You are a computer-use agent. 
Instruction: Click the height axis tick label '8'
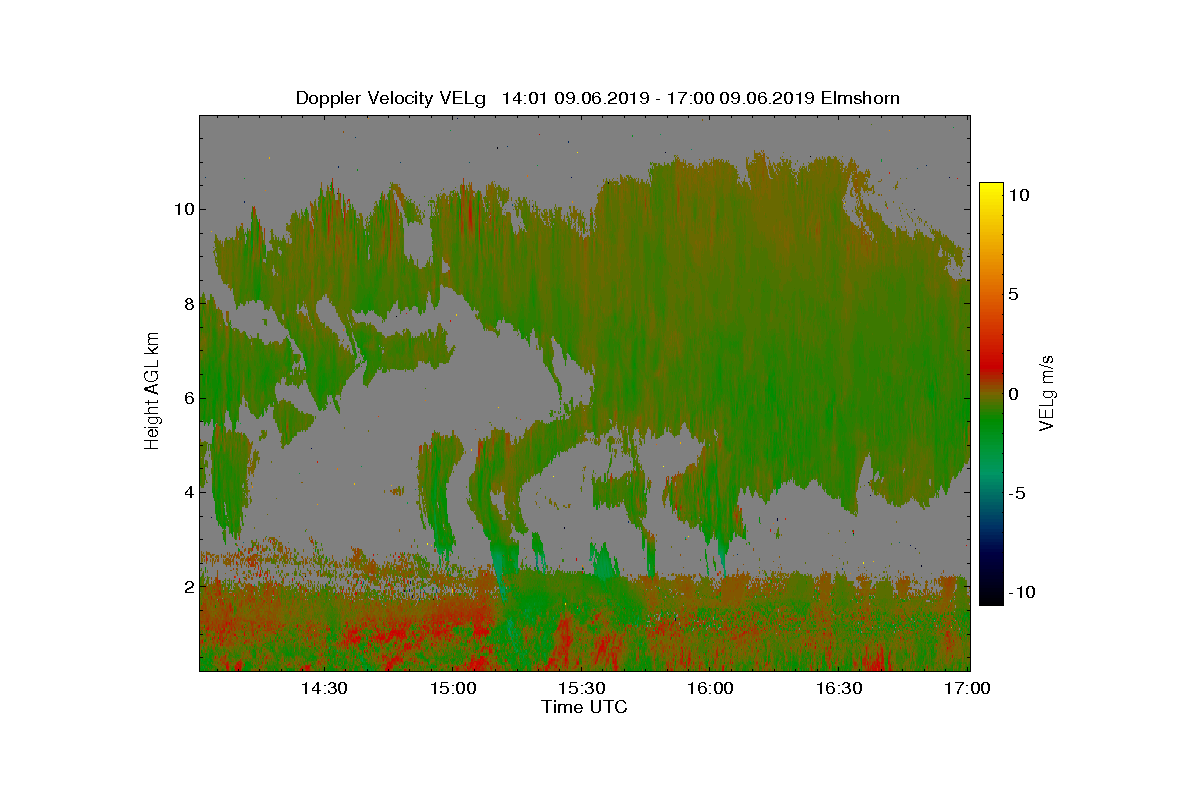187,304
